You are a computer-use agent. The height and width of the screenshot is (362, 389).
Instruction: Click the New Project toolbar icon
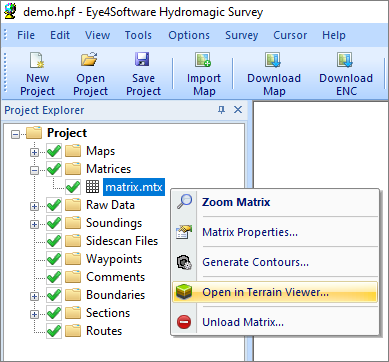pos(36,61)
